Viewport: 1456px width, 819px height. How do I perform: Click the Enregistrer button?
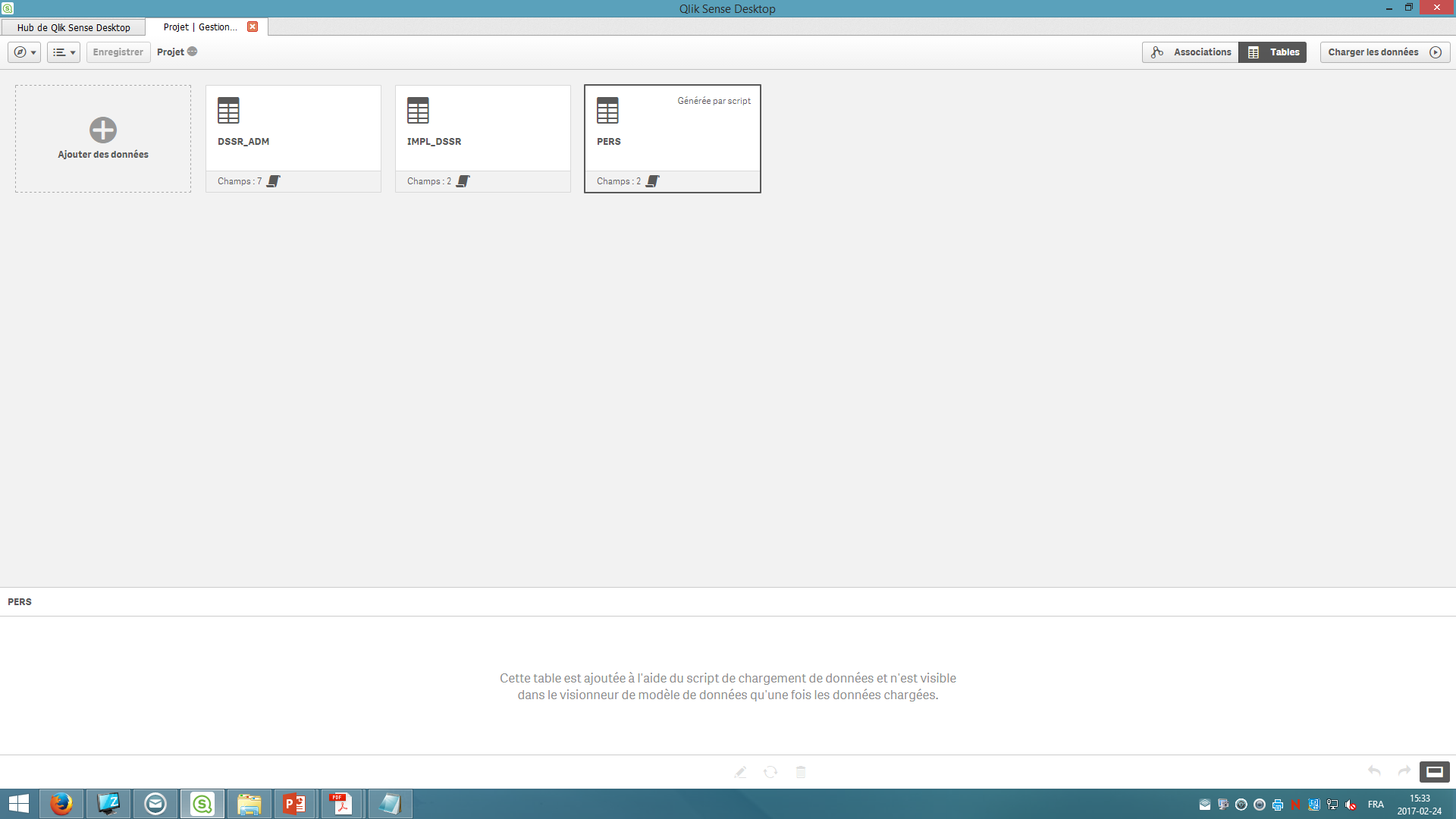118,52
